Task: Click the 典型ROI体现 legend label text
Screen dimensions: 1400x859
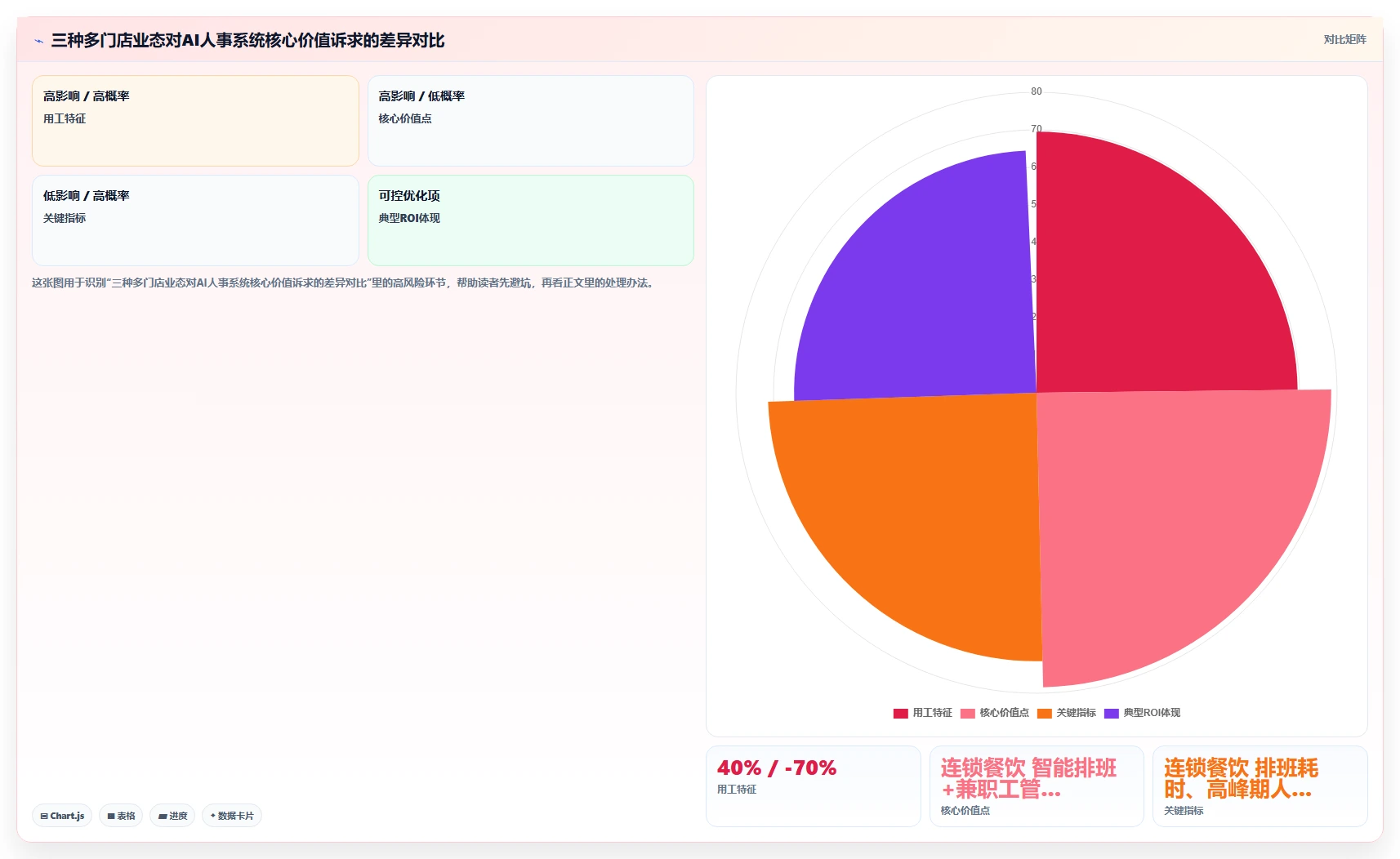Action: (x=1152, y=713)
